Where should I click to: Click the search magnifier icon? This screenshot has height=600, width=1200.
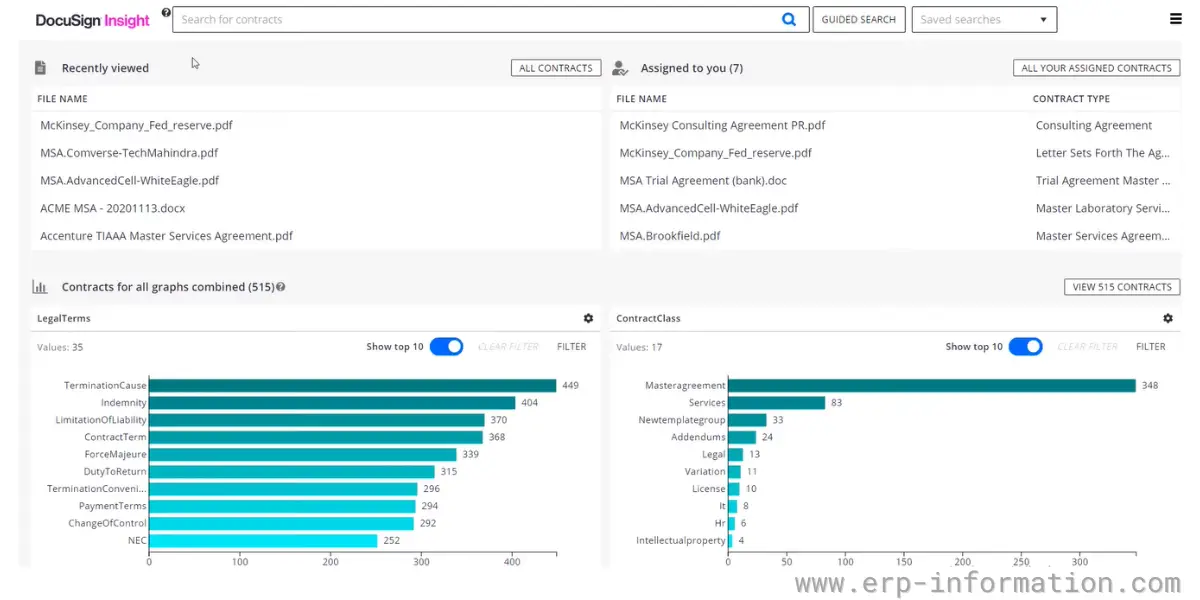coord(789,19)
